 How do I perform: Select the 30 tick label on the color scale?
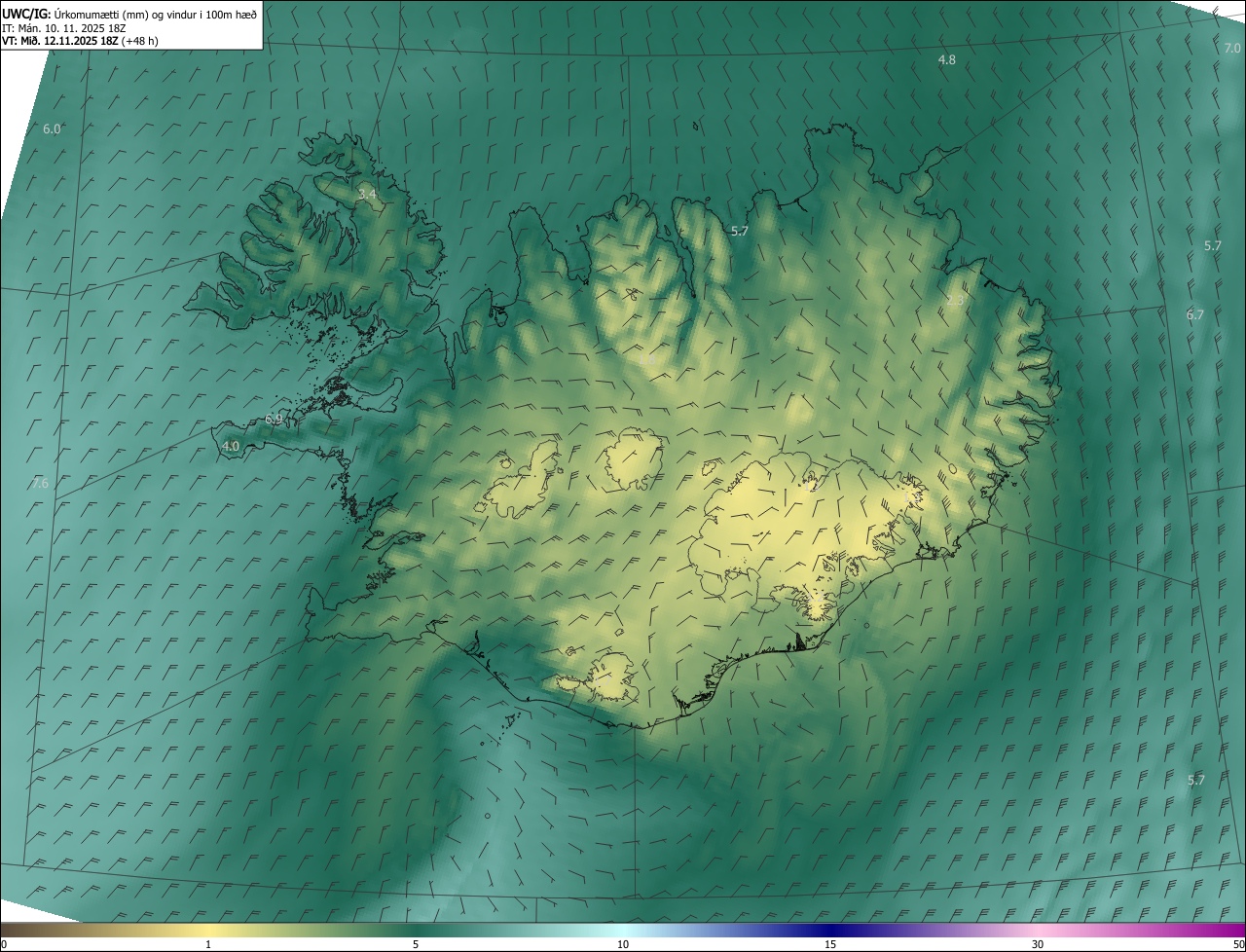point(1038,944)
